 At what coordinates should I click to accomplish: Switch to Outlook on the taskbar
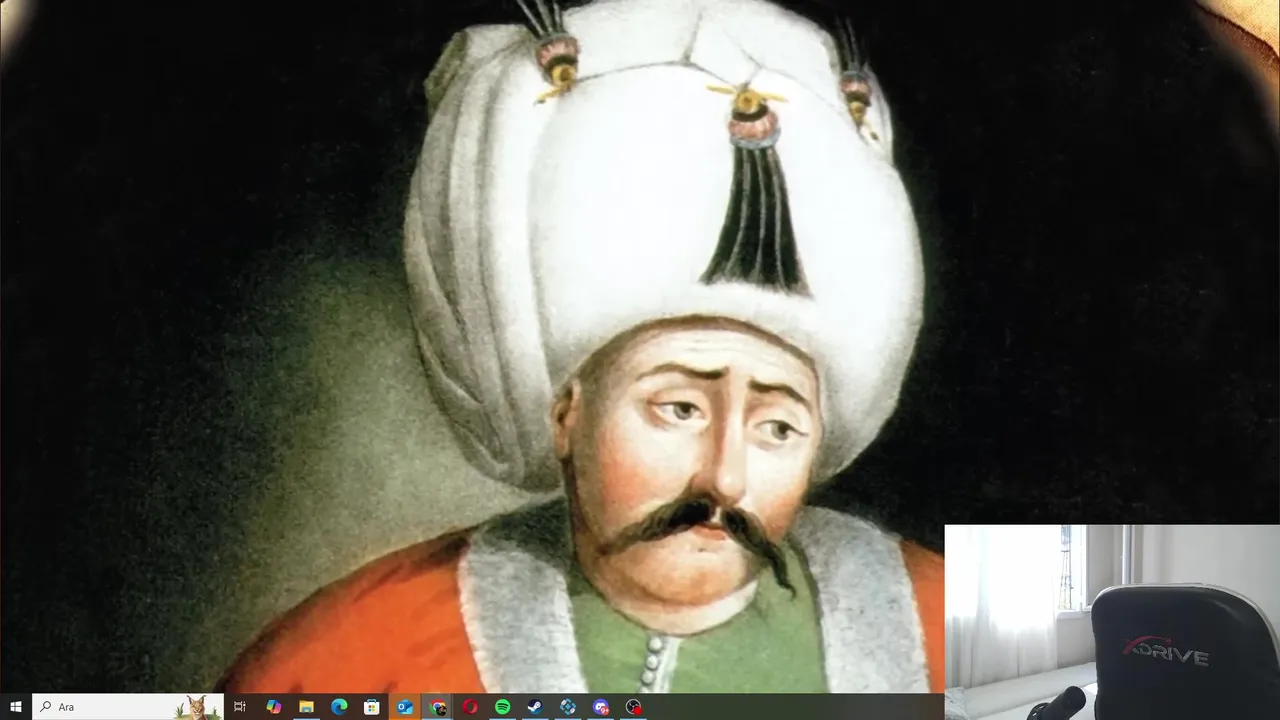[404, 707]
